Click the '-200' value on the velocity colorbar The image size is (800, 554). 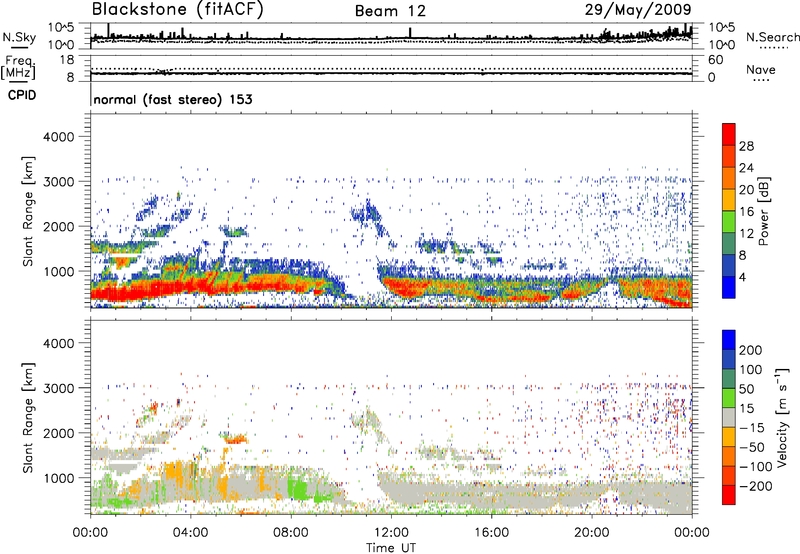coord(756,486)
